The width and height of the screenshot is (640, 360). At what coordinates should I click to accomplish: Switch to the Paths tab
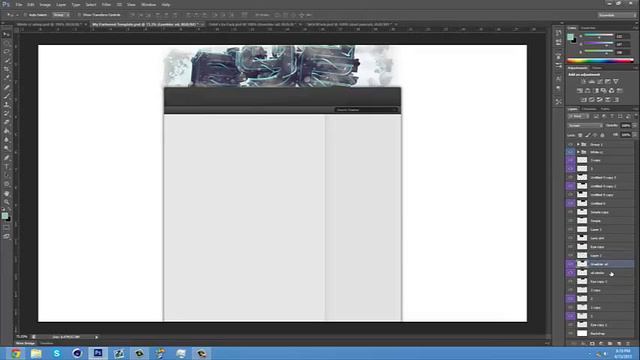[x=605, y=109]
